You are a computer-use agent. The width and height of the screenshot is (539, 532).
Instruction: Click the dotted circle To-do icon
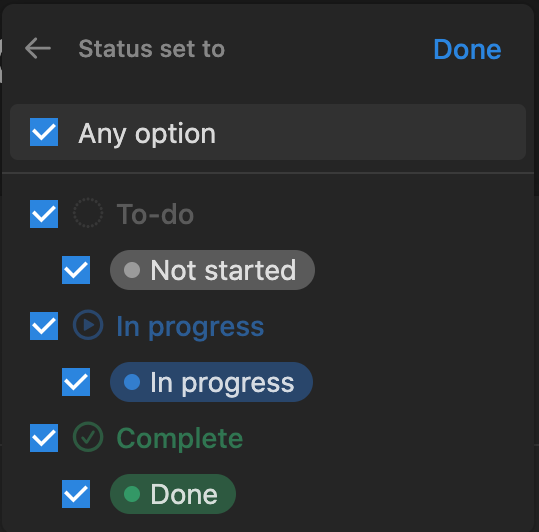pos(88,213)
